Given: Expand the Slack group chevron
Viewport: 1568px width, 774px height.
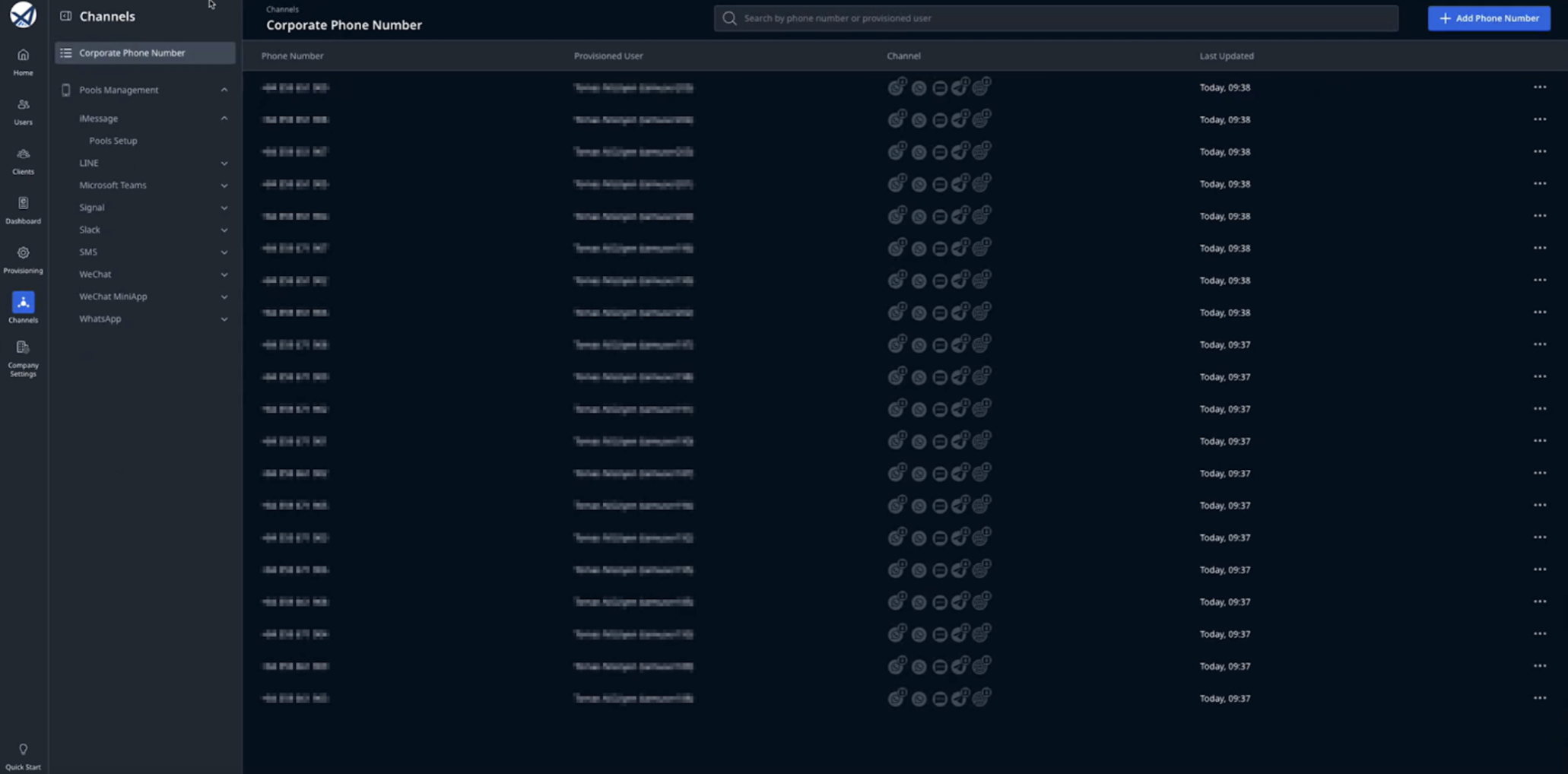Looking at the screenshot, I should (x=224, y=230).
